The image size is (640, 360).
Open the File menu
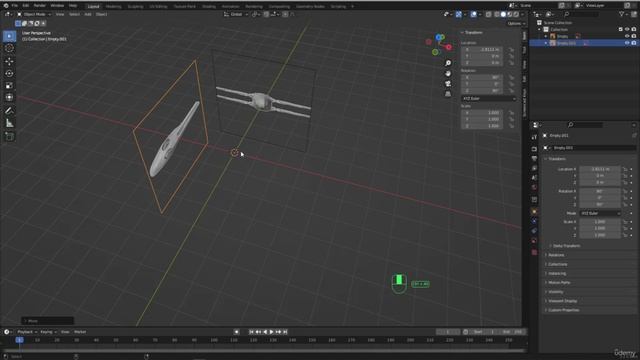[x=15, y=6]
